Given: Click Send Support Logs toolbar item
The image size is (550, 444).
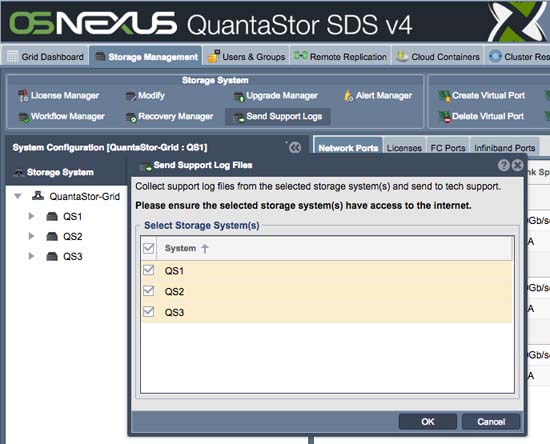Looking at the screenshot, I should tap(277, 116).
